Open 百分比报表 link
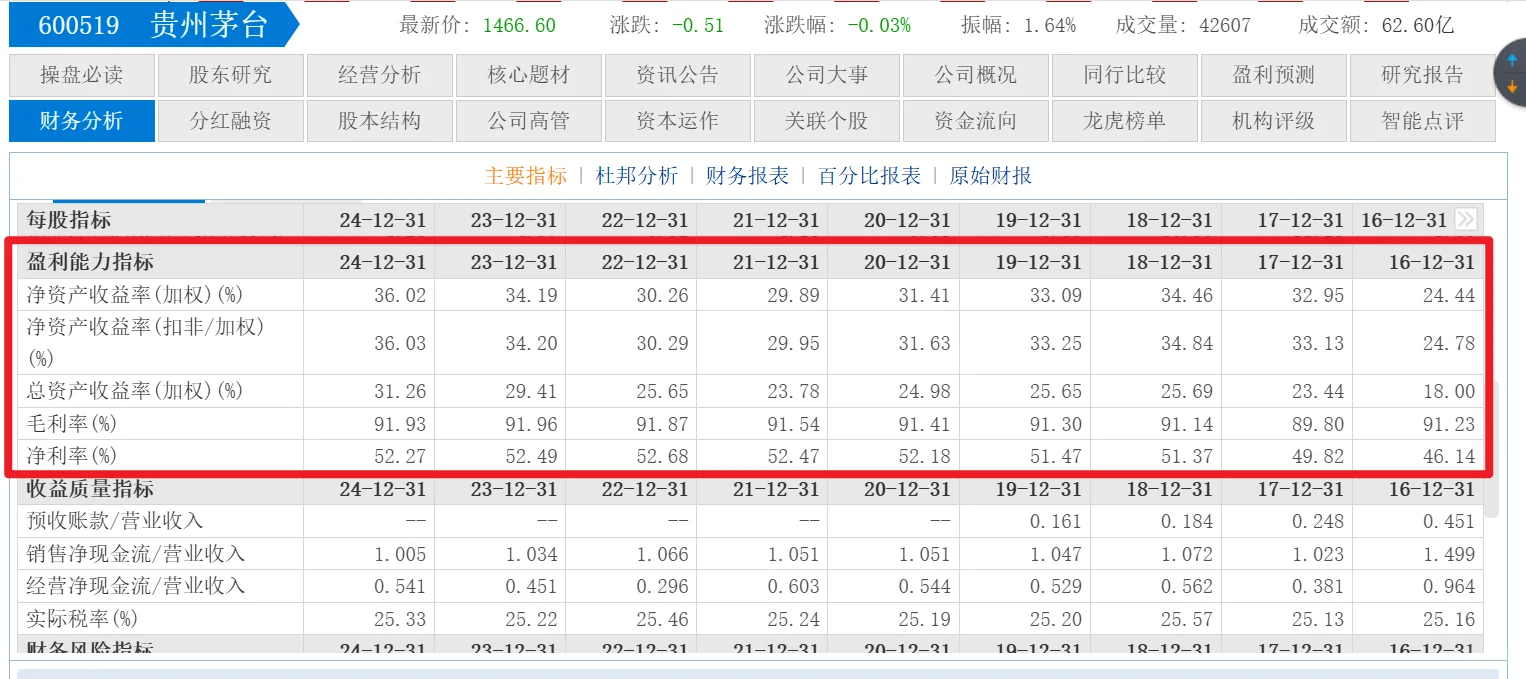 coord(869,176)
